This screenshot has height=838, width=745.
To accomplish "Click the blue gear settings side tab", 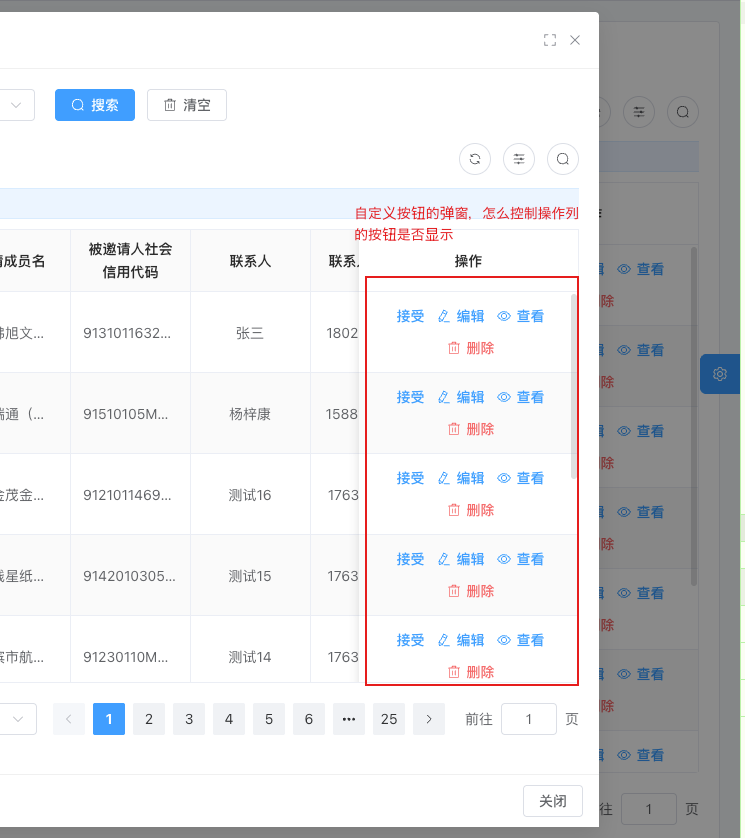I will pos(719,373).
